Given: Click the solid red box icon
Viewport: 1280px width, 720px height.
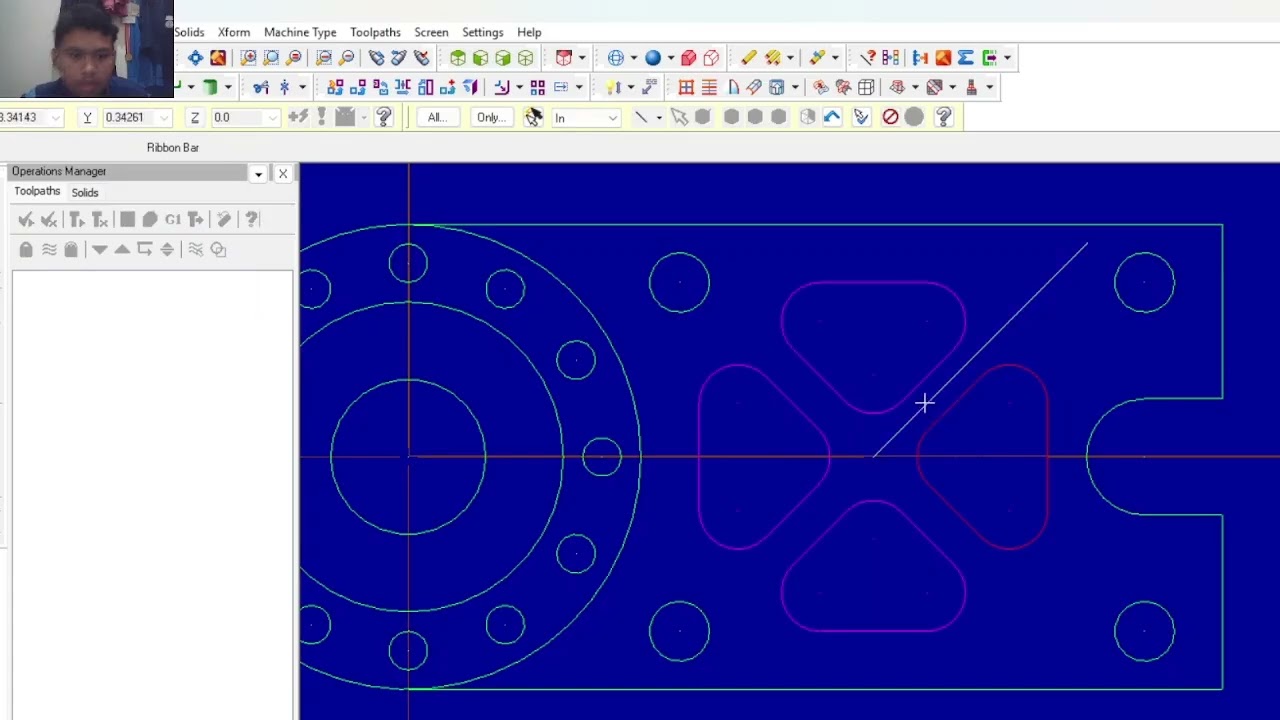Looking at the screenshot, I should click(x=688, y=58).
